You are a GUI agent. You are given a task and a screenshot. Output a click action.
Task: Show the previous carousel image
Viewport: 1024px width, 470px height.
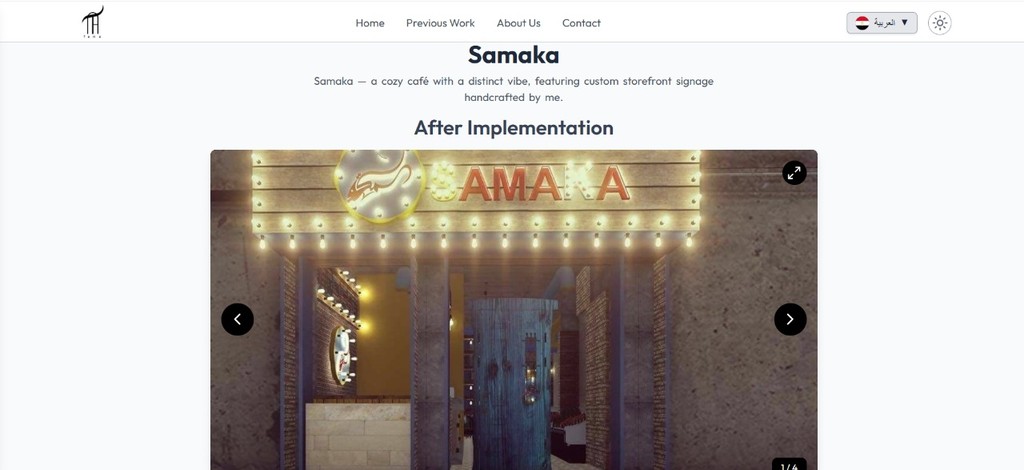(x=237, y=319)
